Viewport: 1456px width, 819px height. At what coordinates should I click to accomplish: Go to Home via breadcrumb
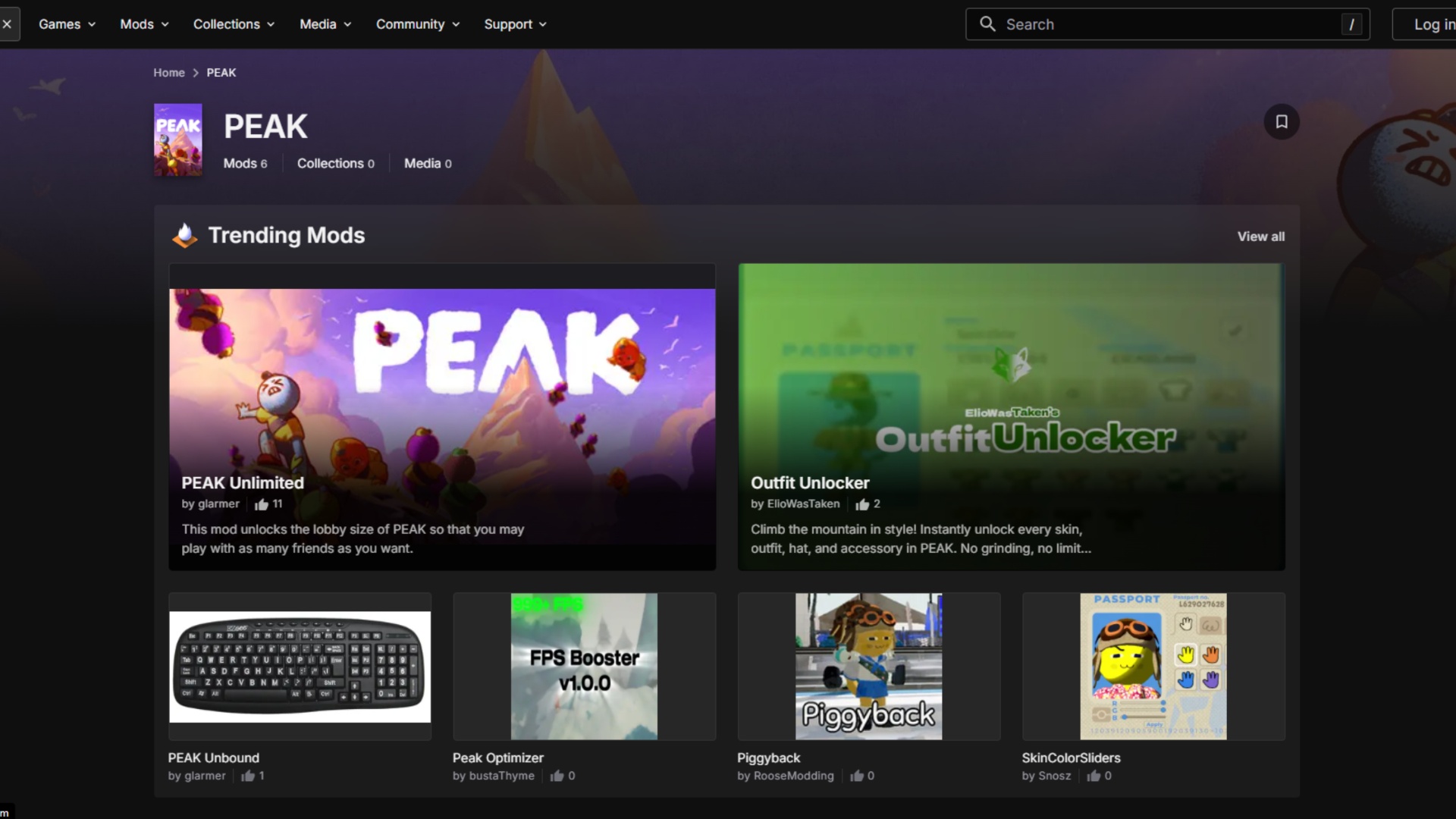point(169,73)
